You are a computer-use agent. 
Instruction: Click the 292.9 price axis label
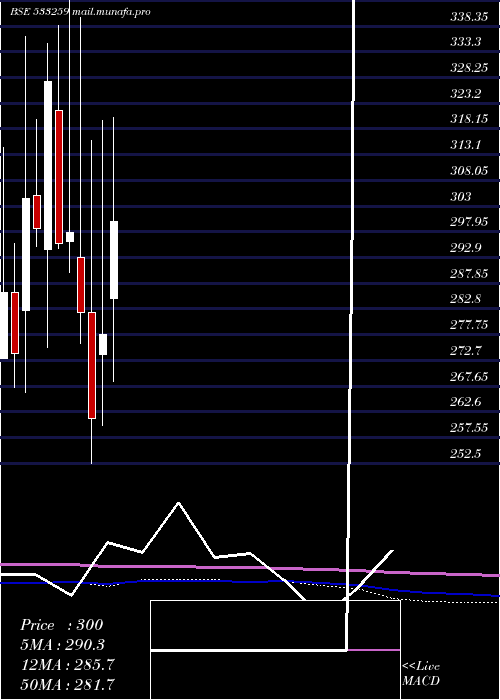[465, 247]
